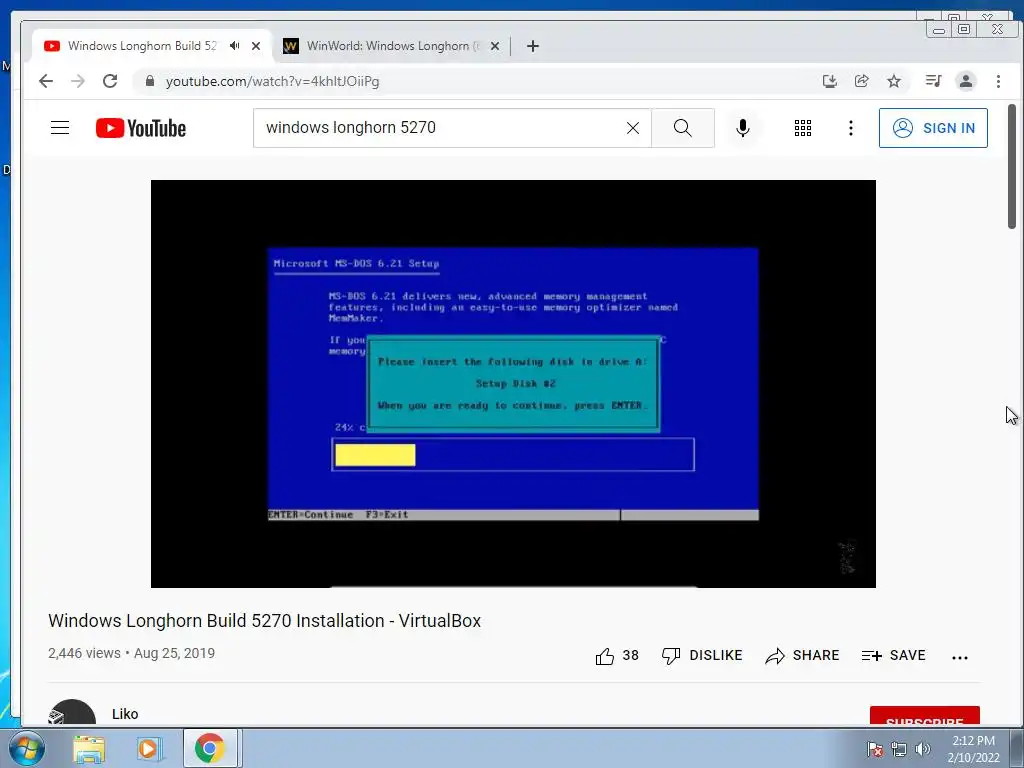The height and width of the screenshot is (768, 1024).
Task: Subscribe to the Liko channel
Action: (x=924, y=716)
